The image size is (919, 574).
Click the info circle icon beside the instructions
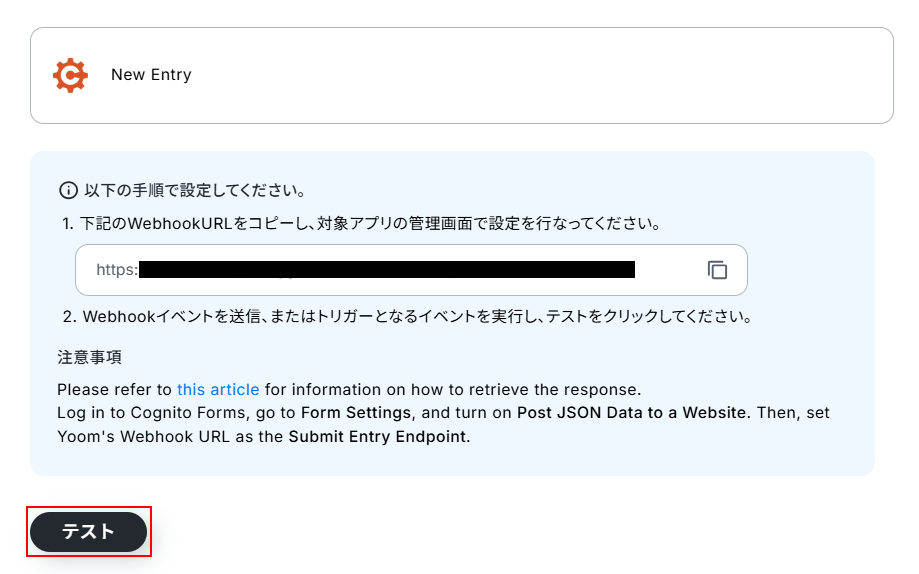(x=68, y=190)
